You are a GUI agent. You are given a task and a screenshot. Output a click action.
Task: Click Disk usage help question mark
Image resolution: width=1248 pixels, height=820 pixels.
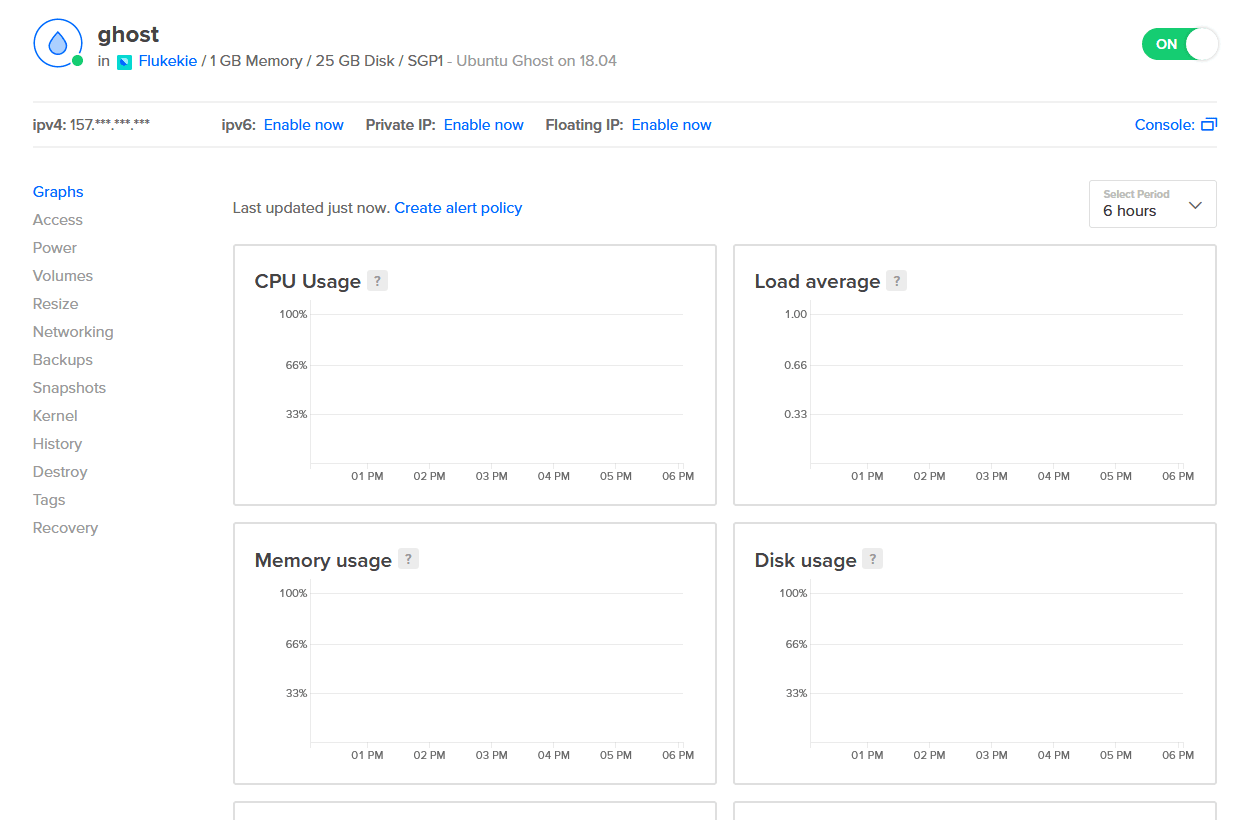click(x=873, y=560)
